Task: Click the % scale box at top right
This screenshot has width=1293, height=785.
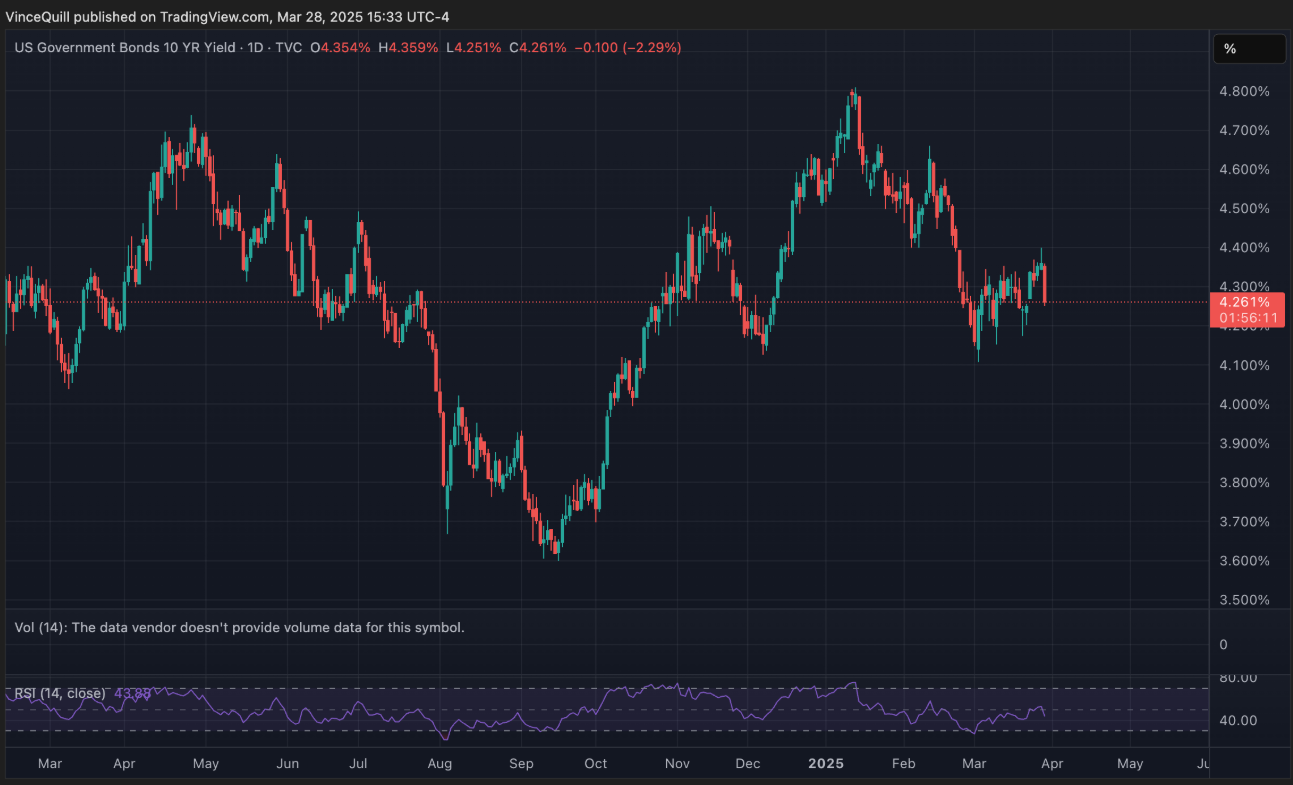Action: pyautogui.click(x=1249, y=49)
